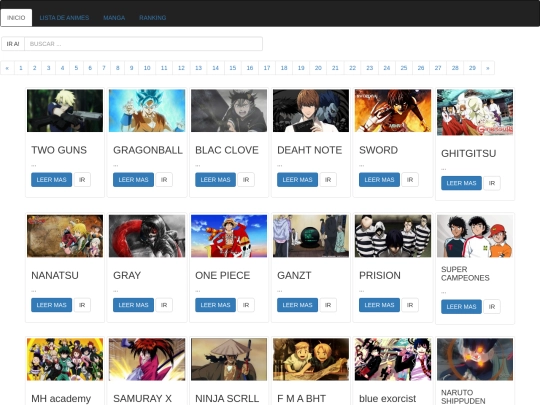Open the INICIO tab
Image resolution: width=540 pixels, height=405 pixels.
[x=16, y=18]
